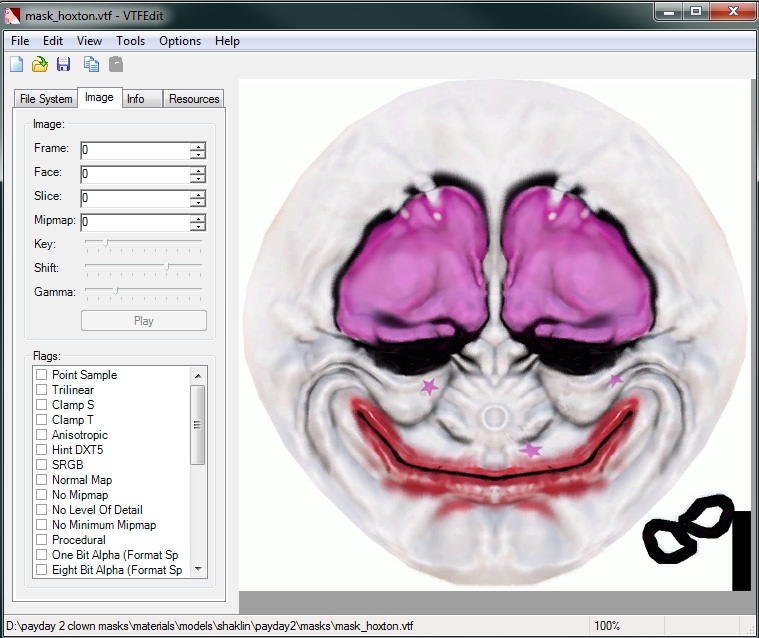Open the View menu

tap(89, 41)
